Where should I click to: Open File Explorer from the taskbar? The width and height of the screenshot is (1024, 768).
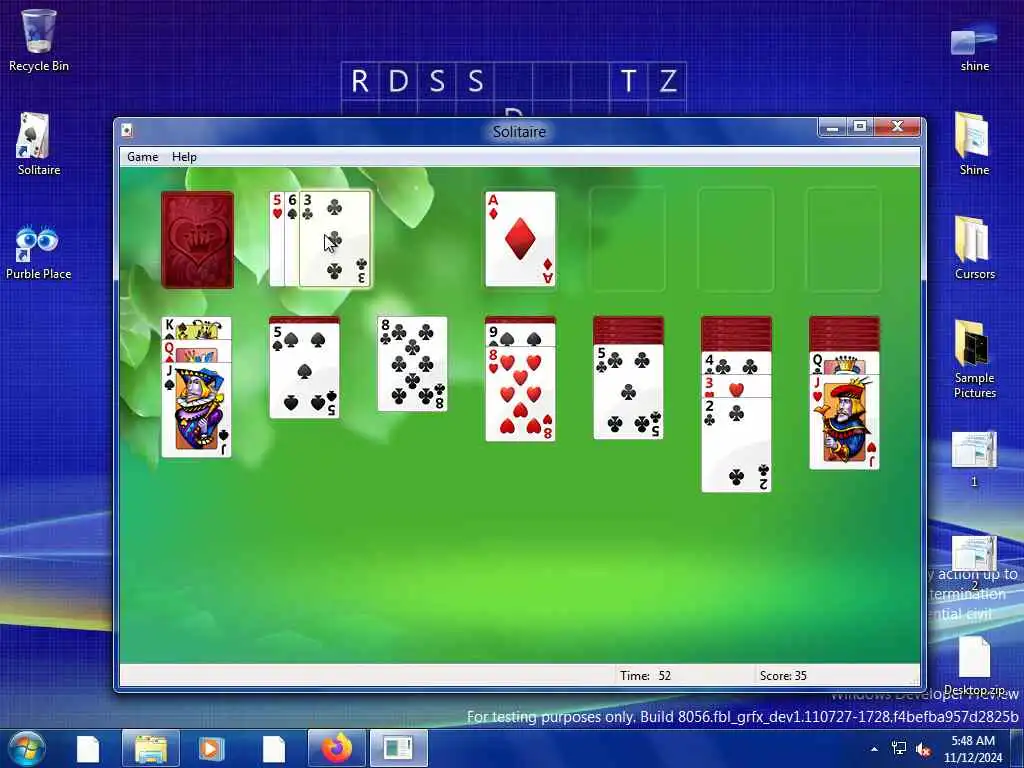[x=151, y=748]
